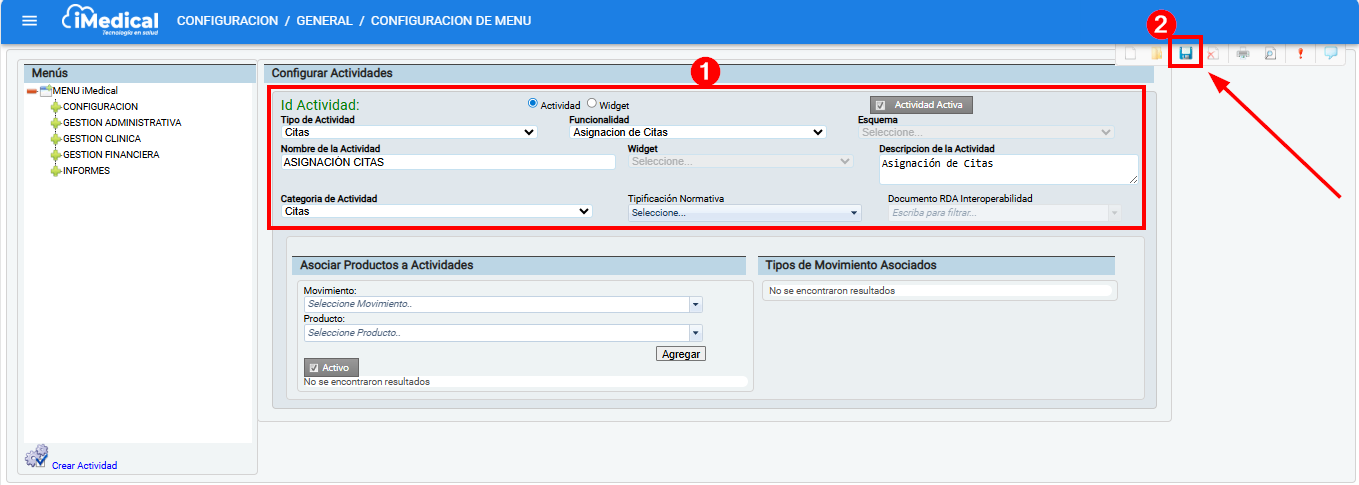Expand the GESTION CLINICA tree node
Viewport: 1359px width, 485px height.
pyautogui.click(x=56, y=139)
